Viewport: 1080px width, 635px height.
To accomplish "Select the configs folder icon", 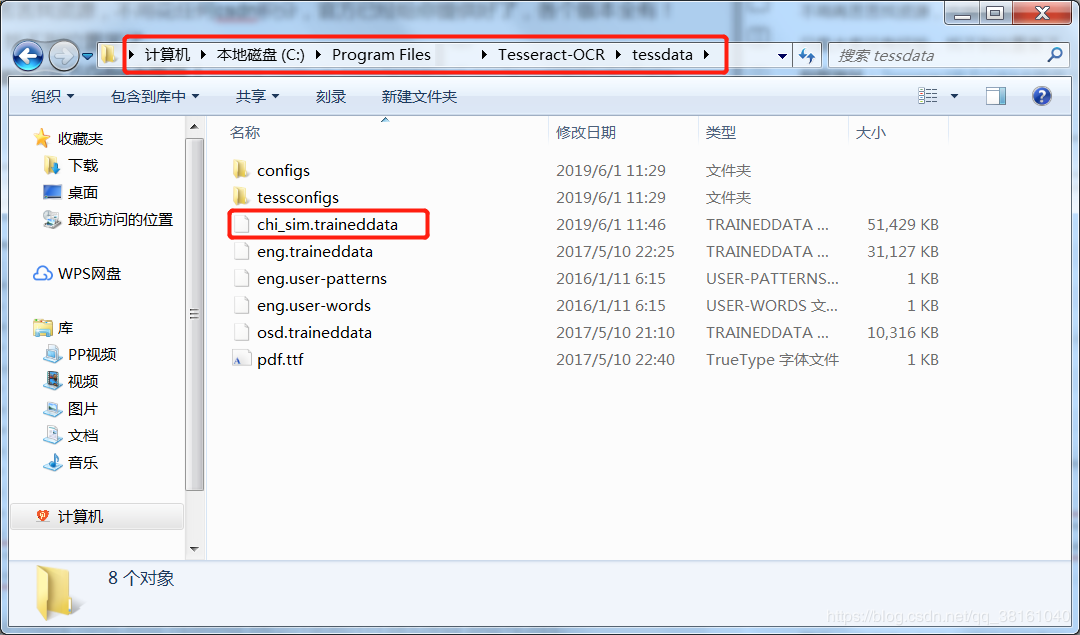I will (240, 169).
